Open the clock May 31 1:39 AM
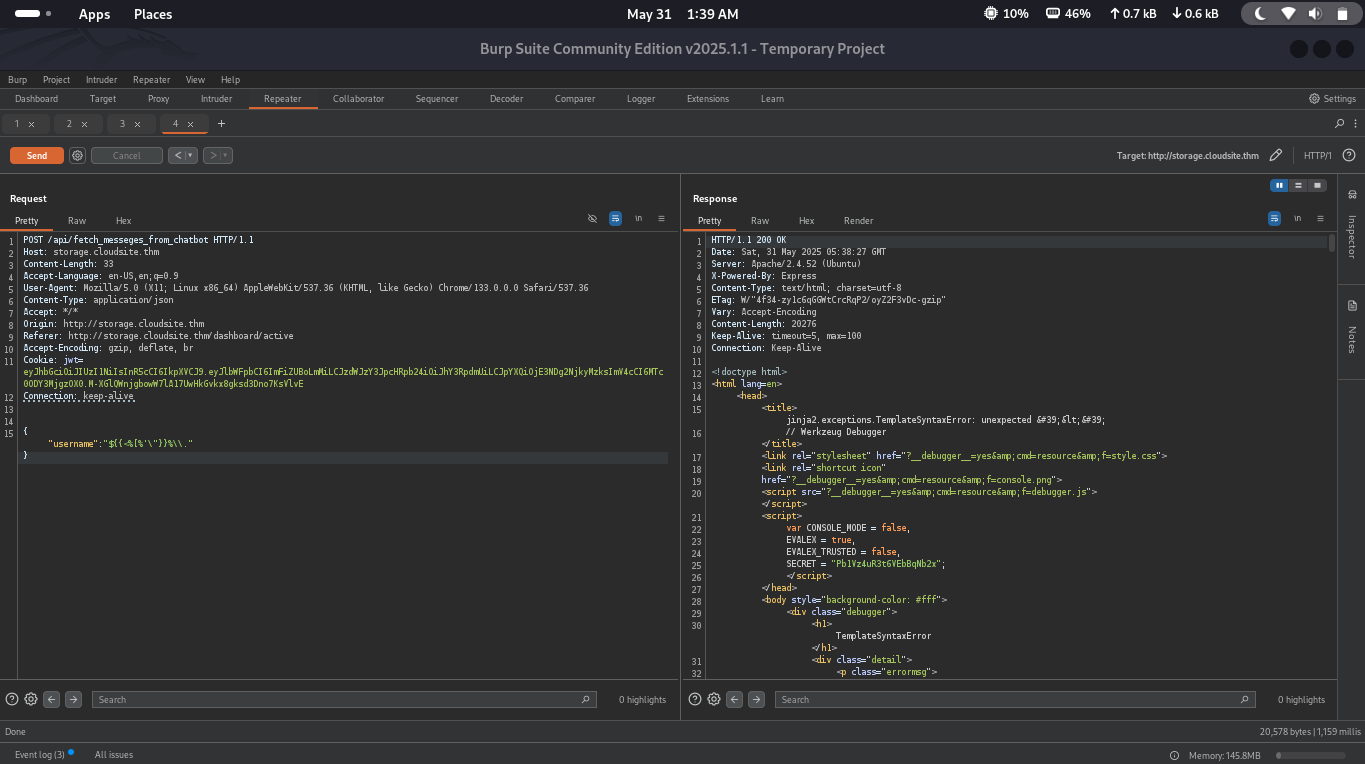This screenshot has width=1365, height=764. 682,14
